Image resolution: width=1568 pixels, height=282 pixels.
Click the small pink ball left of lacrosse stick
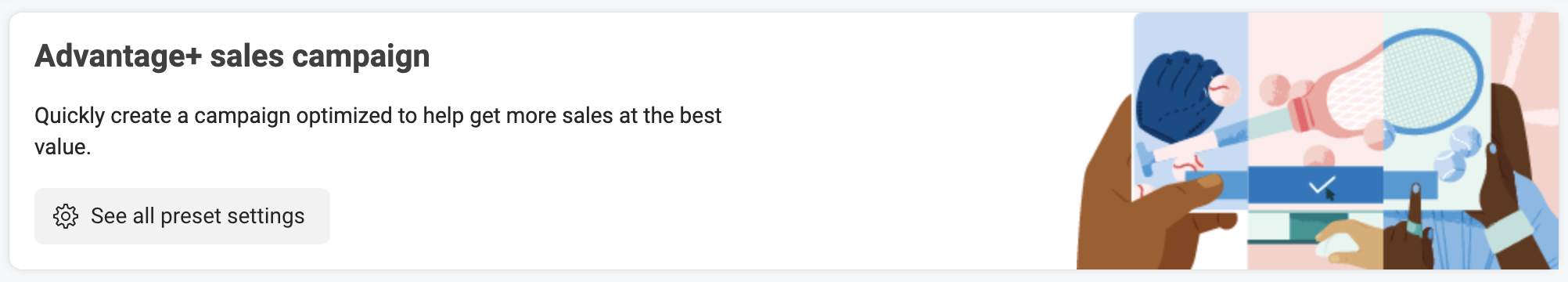pyautogui.click(x=1274, y=90)
